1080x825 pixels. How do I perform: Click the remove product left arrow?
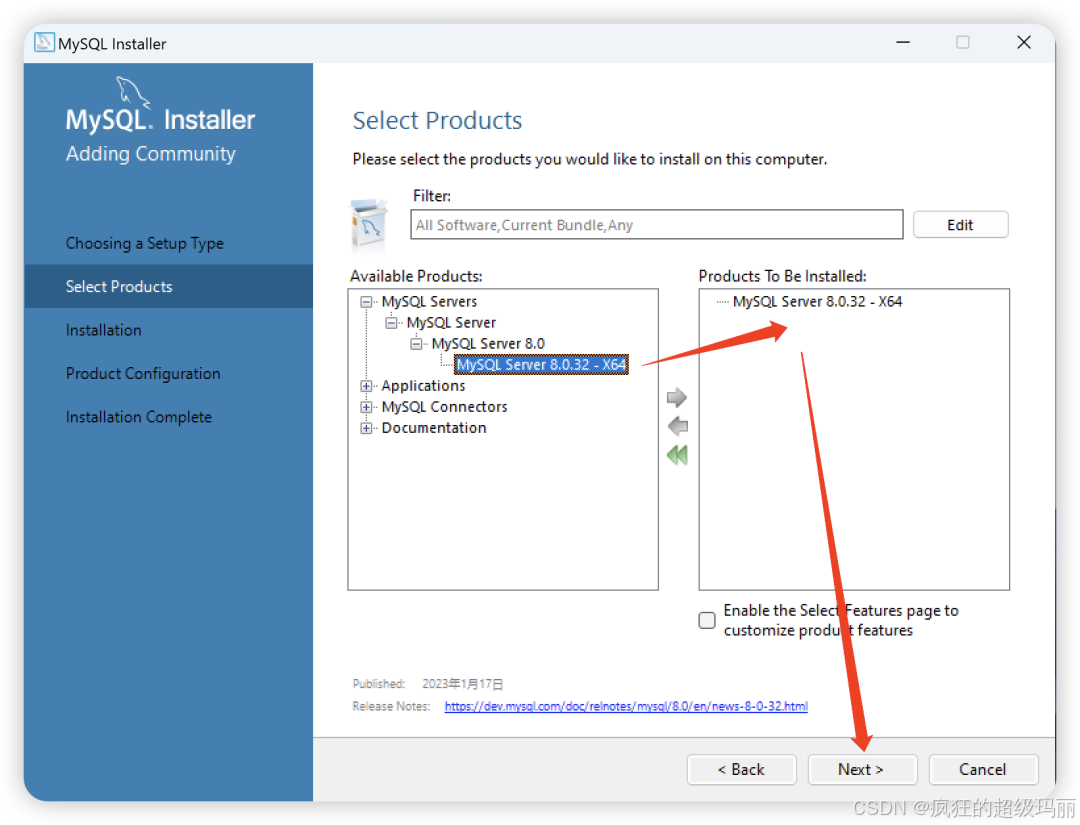coord(677,426)
